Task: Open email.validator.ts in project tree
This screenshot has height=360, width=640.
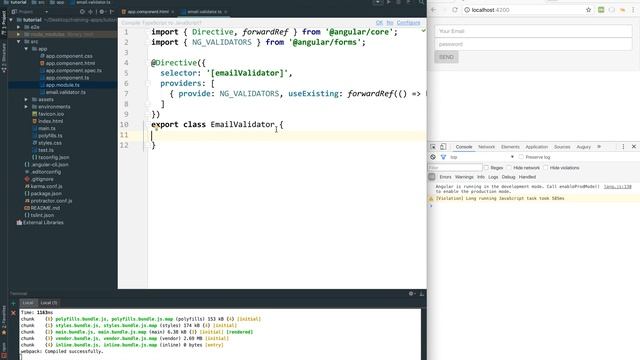Action: tap(65, 92)
